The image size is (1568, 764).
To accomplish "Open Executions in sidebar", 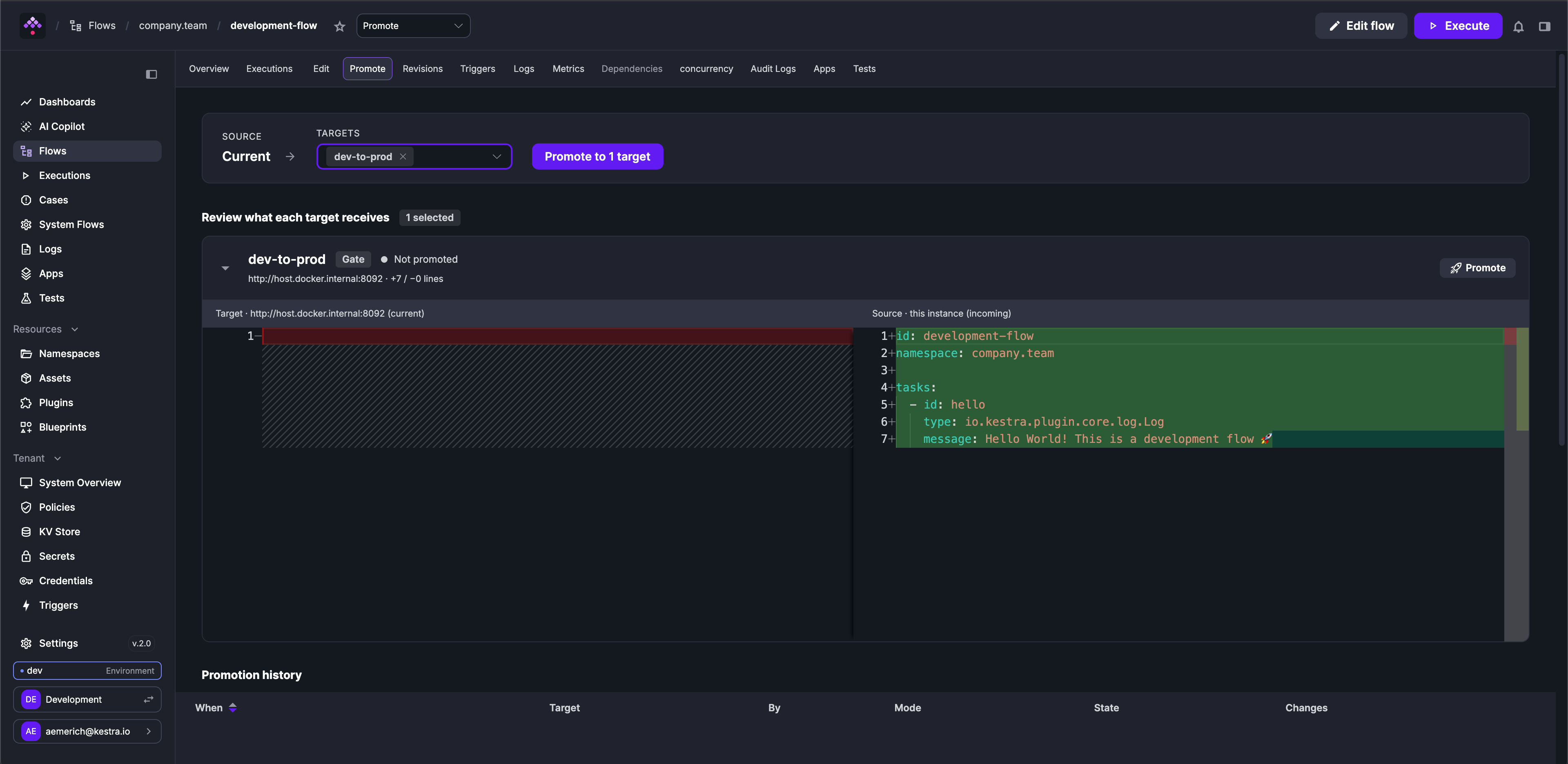I will pyautogui.click(x=87, y=175).
